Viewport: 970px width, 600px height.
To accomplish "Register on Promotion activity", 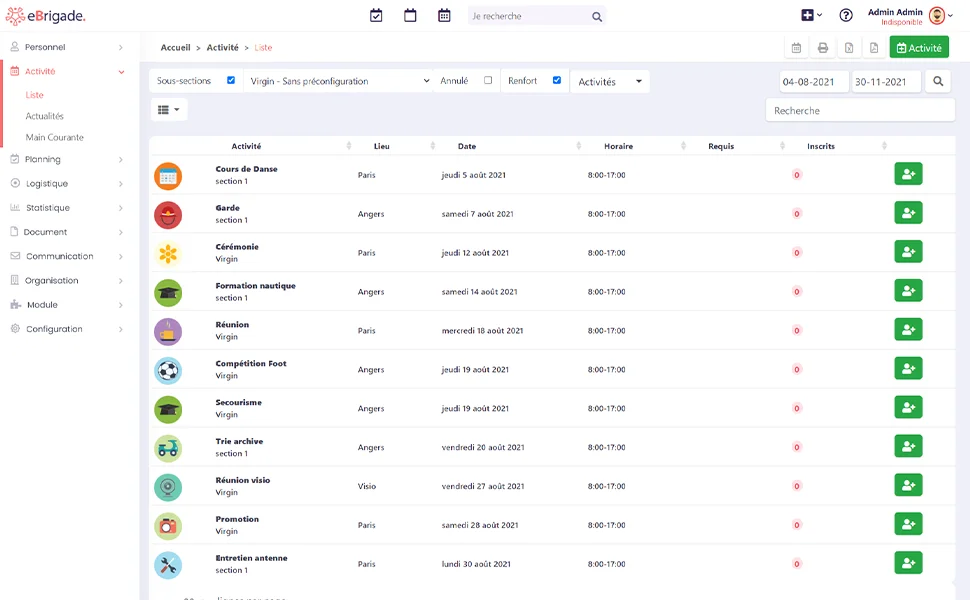I will 908,525.
